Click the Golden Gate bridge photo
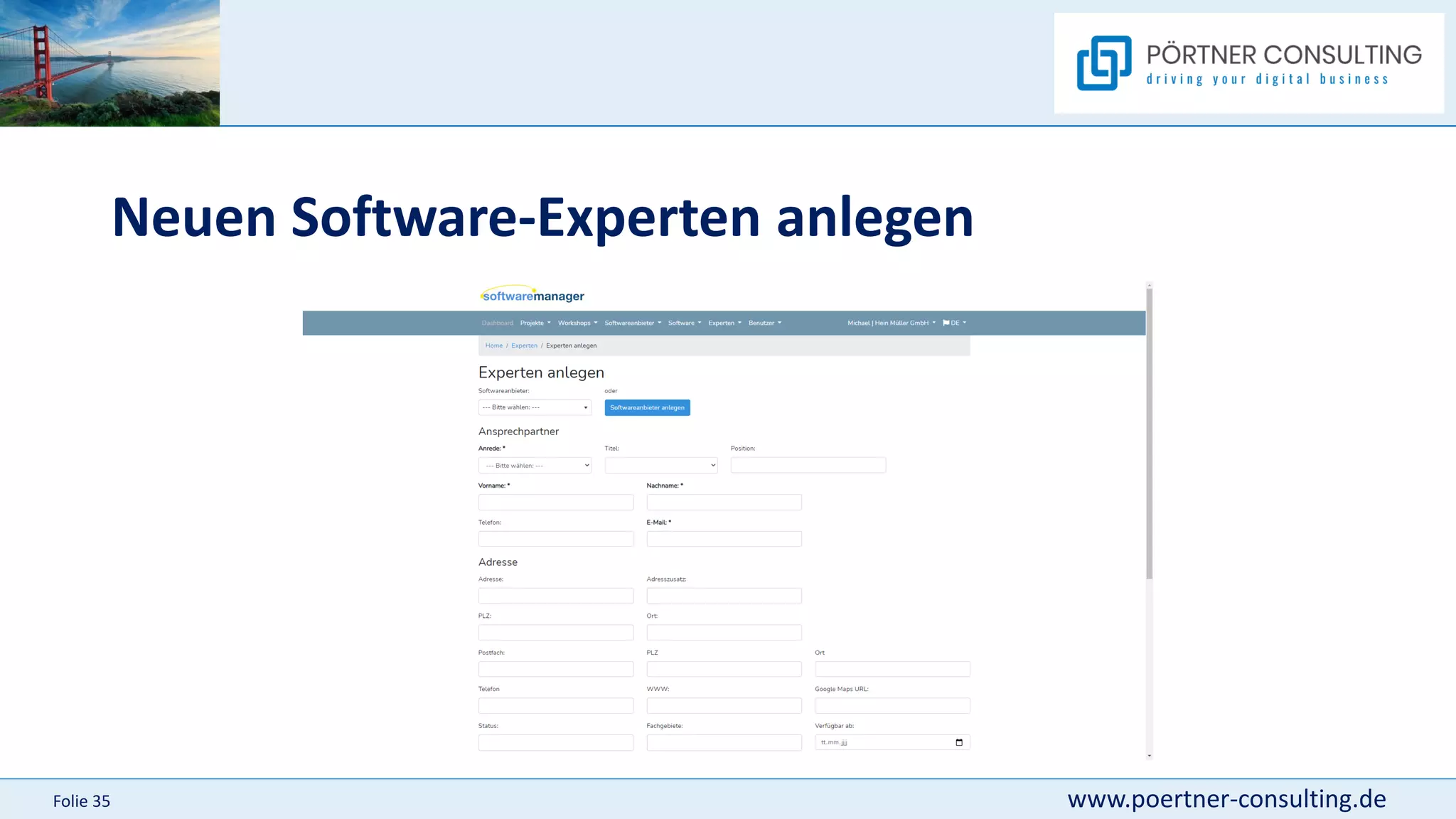The height and width of the screenshot is (819, 1456). tap(109, 63)
